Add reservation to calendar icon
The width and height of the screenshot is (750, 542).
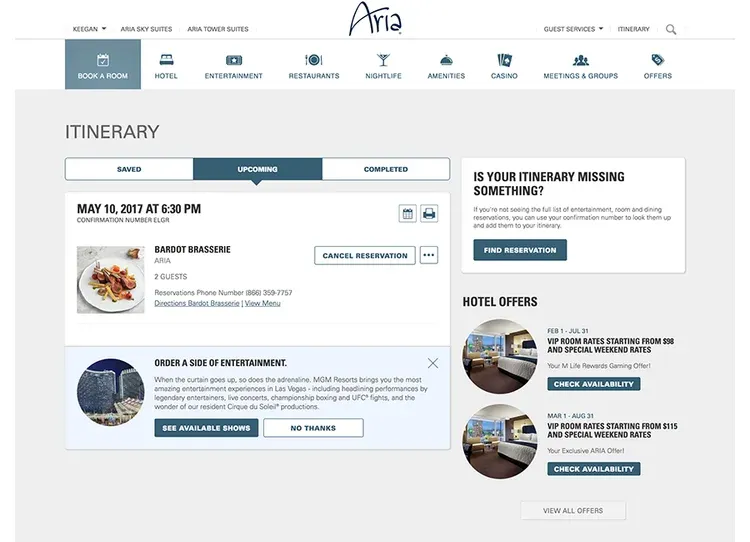408,213
